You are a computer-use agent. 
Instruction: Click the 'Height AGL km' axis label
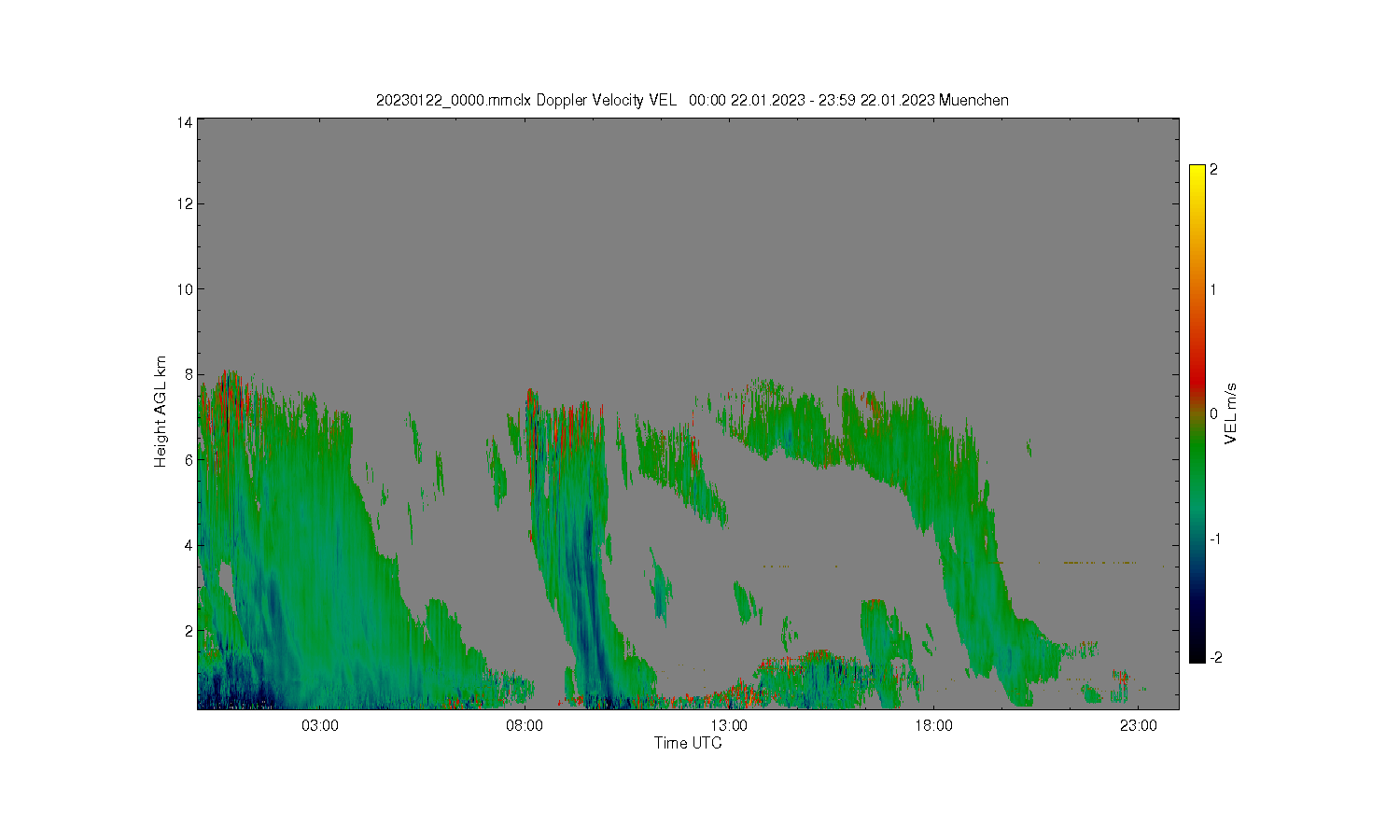[x=161, y=413]
